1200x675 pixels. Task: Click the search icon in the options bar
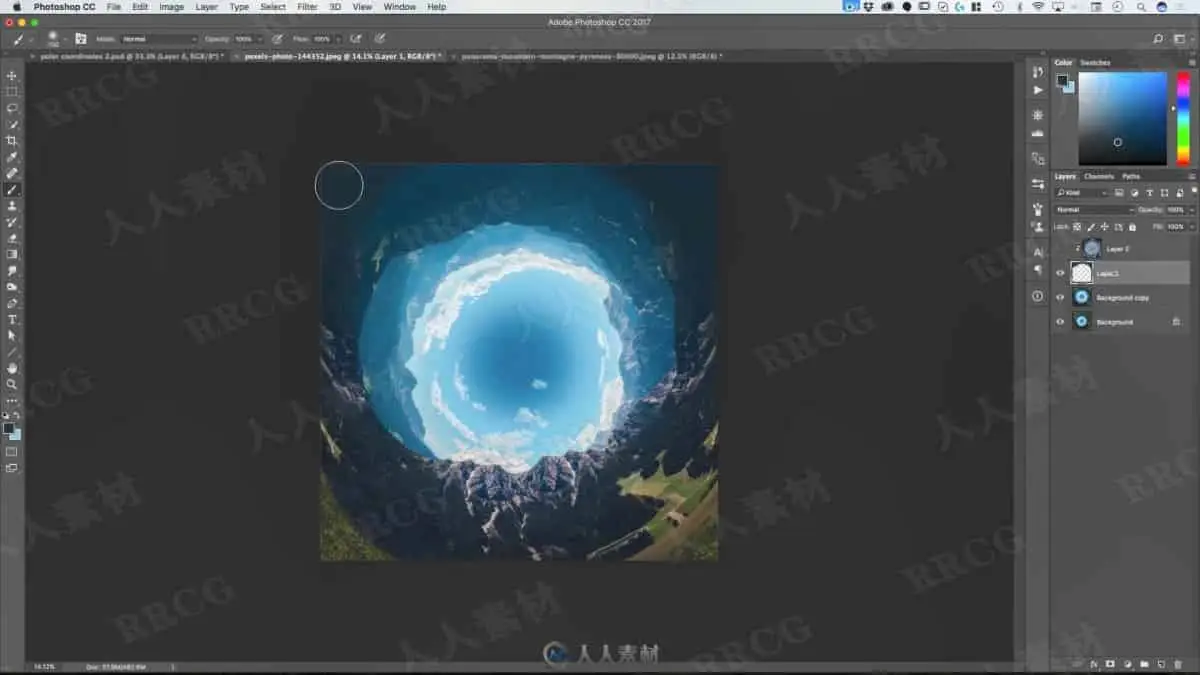click(1158, 38)
